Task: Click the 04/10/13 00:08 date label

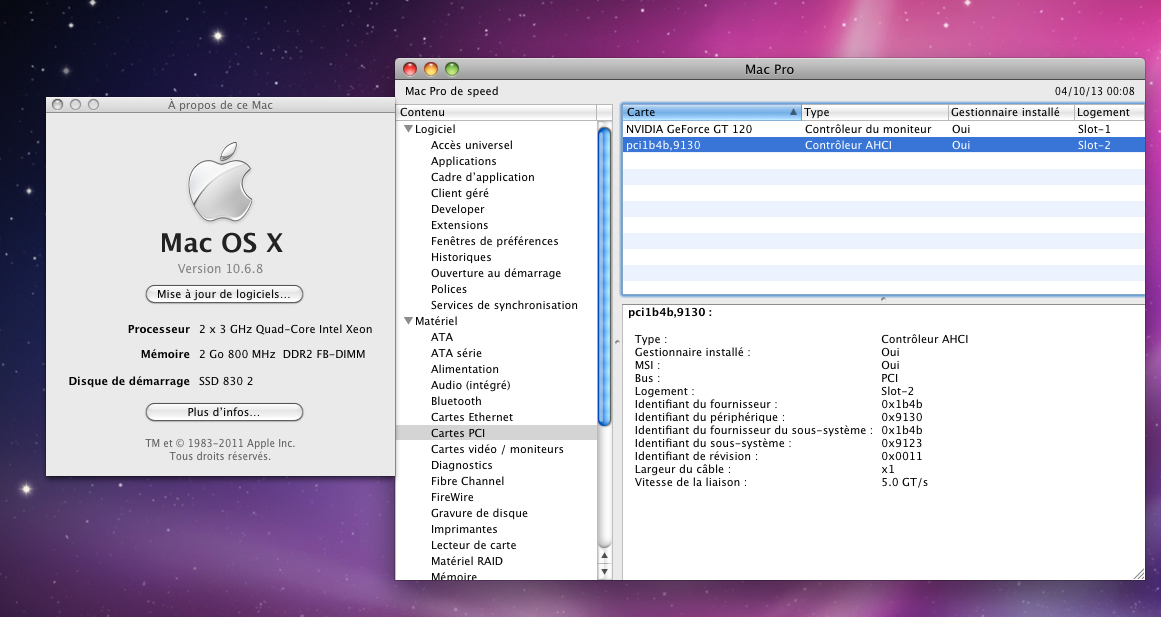Action: coord(1094,91)
